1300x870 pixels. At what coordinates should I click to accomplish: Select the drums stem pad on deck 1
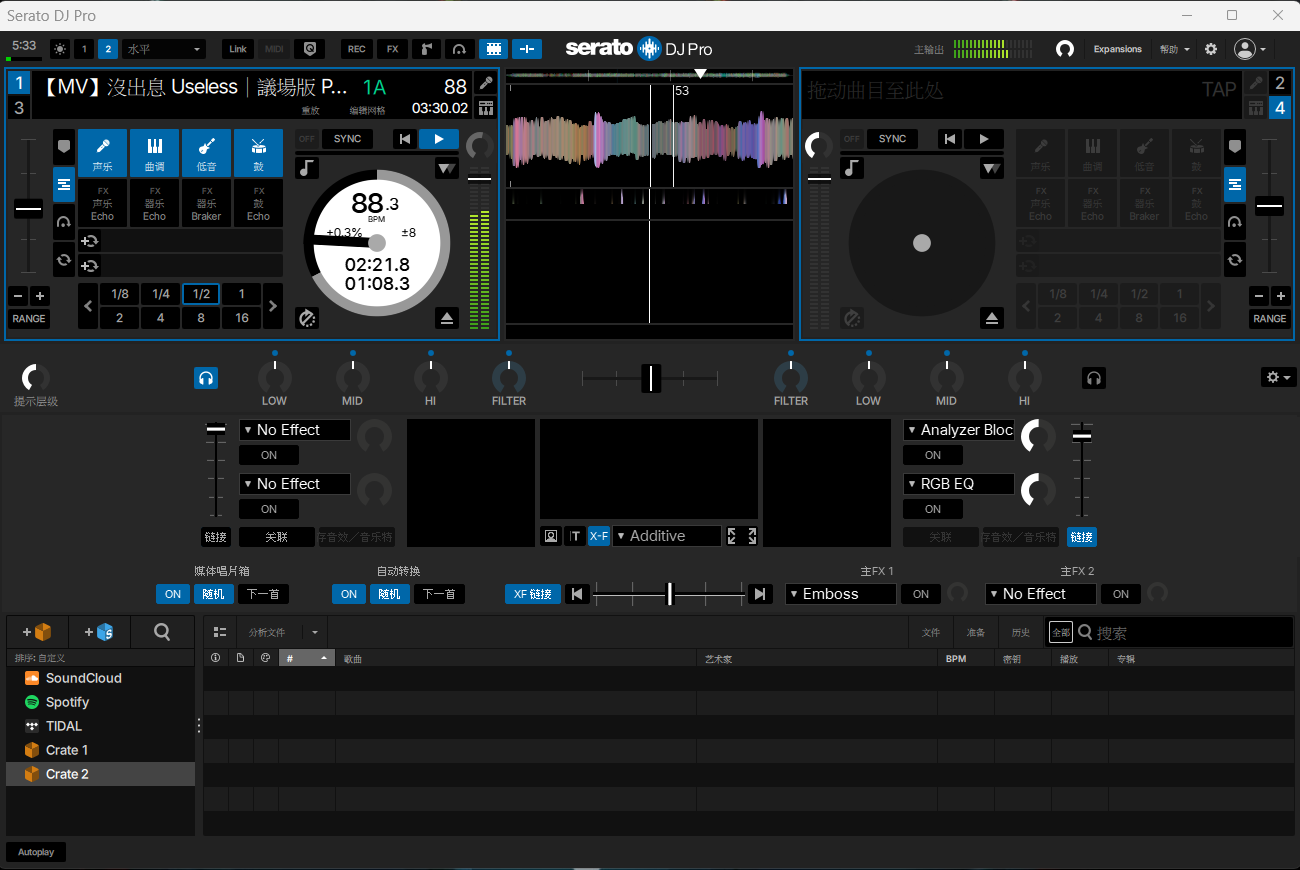[258, 153]
